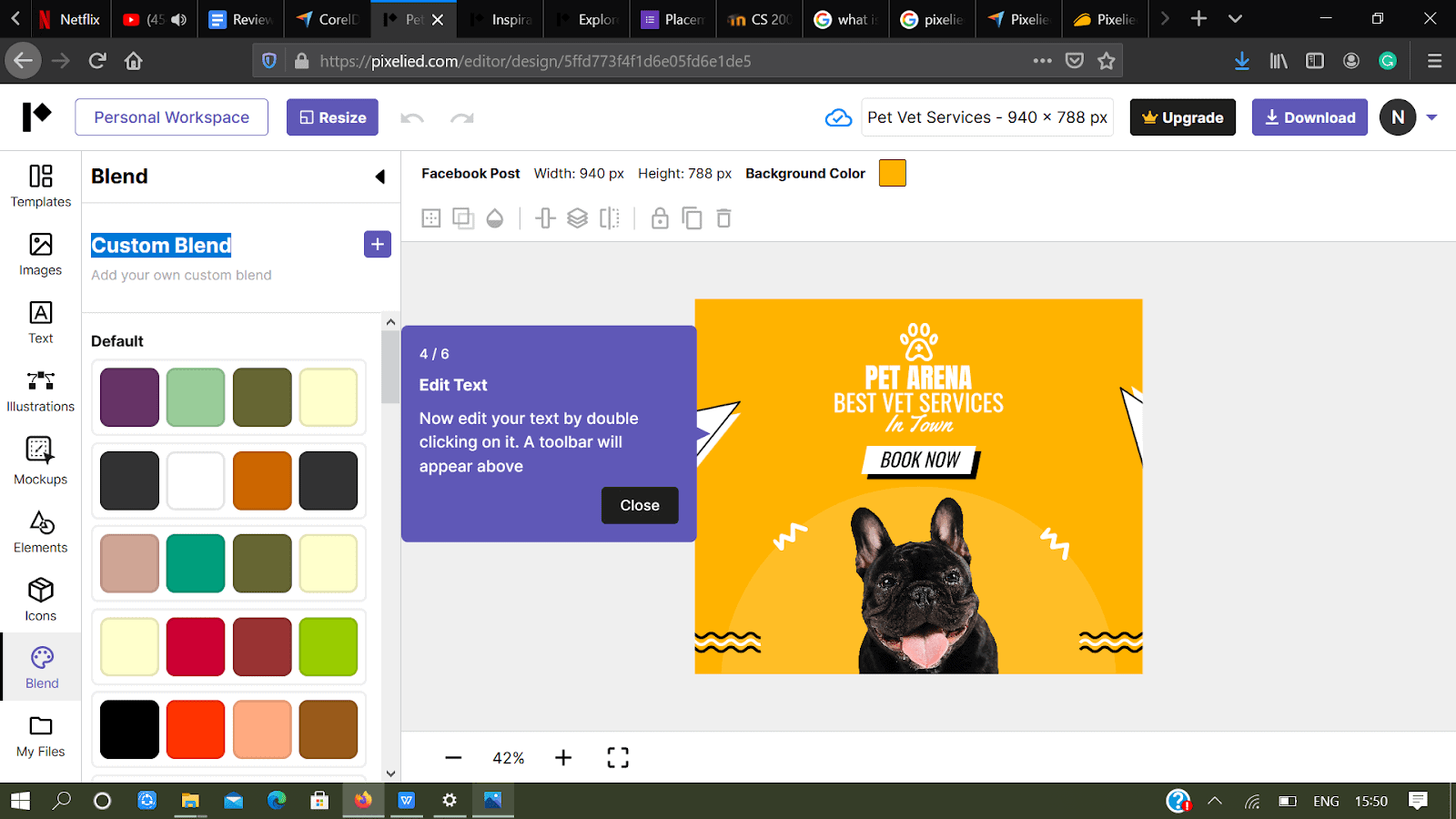Image resolution: width=1456 pixels, height=819 pixels.
Task: Open Firefox hamburger menu
Action: point(1435,61)
